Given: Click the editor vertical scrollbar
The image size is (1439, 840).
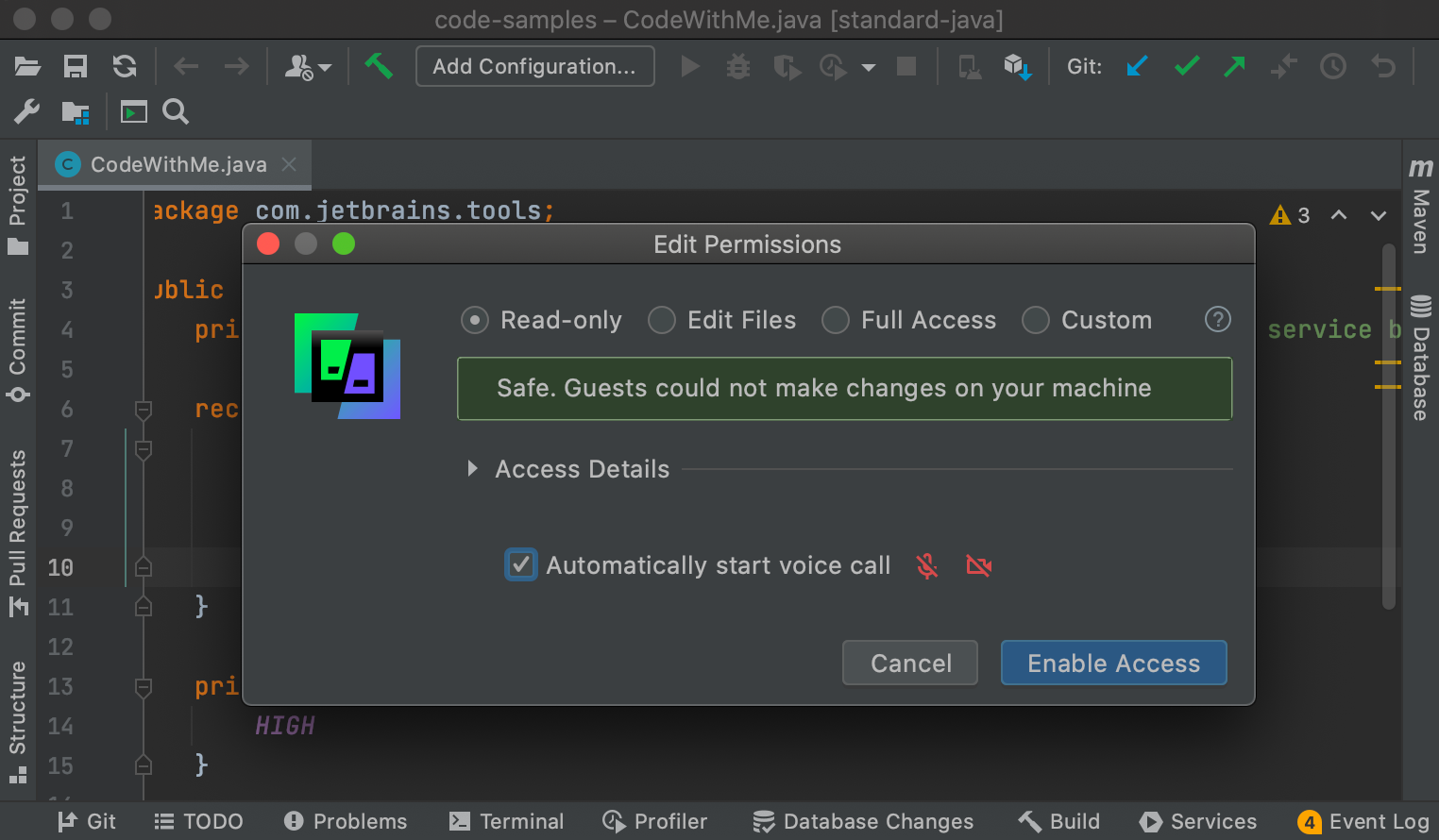Looking at the screenshot, I should 1388,425.
